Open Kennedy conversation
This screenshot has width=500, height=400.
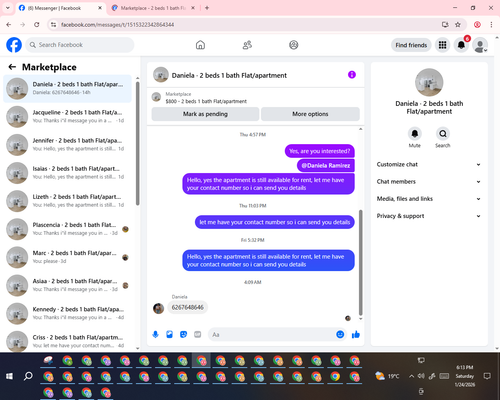coord(67,313)
